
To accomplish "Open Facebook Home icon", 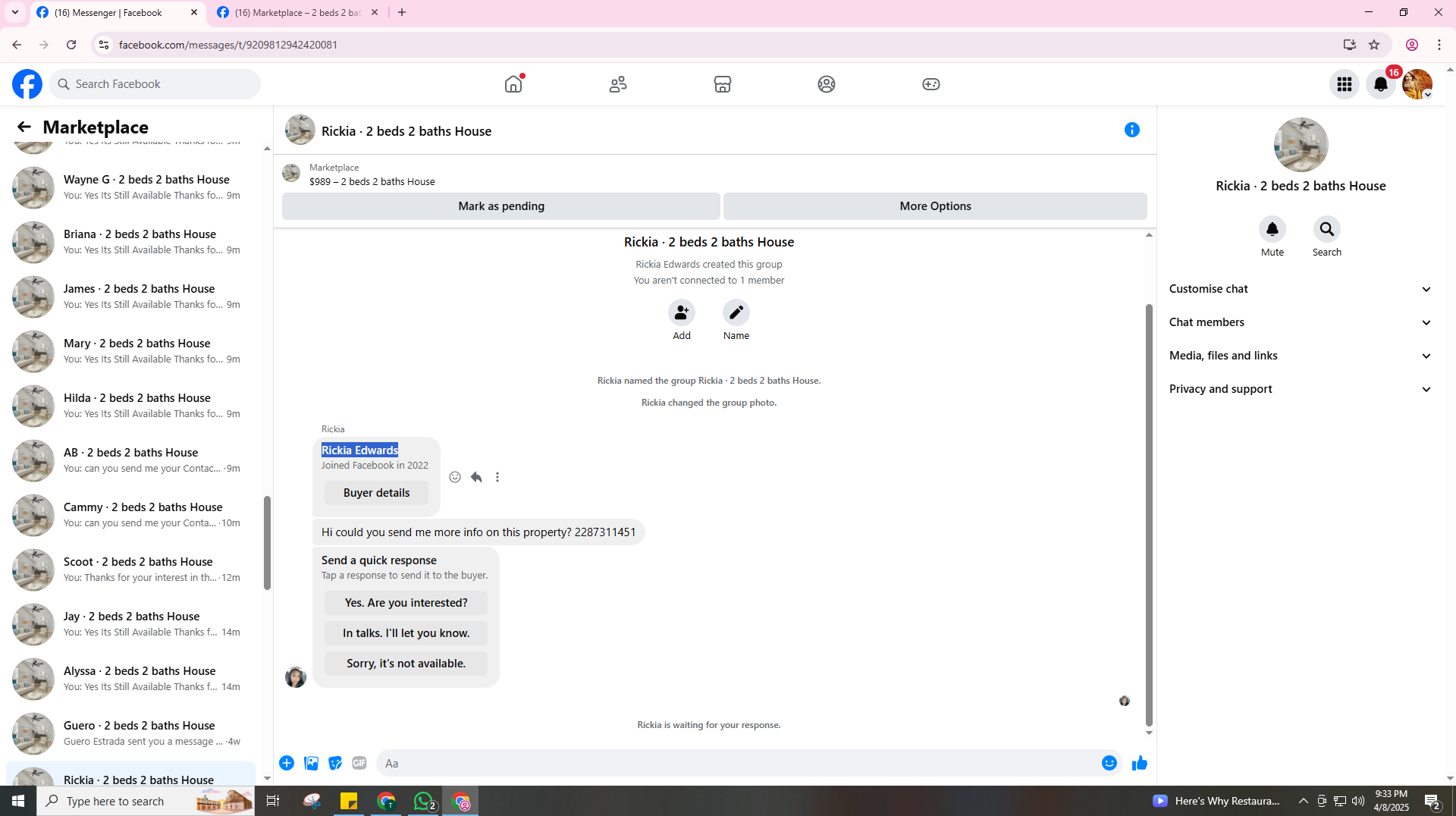I will point(513,84).
